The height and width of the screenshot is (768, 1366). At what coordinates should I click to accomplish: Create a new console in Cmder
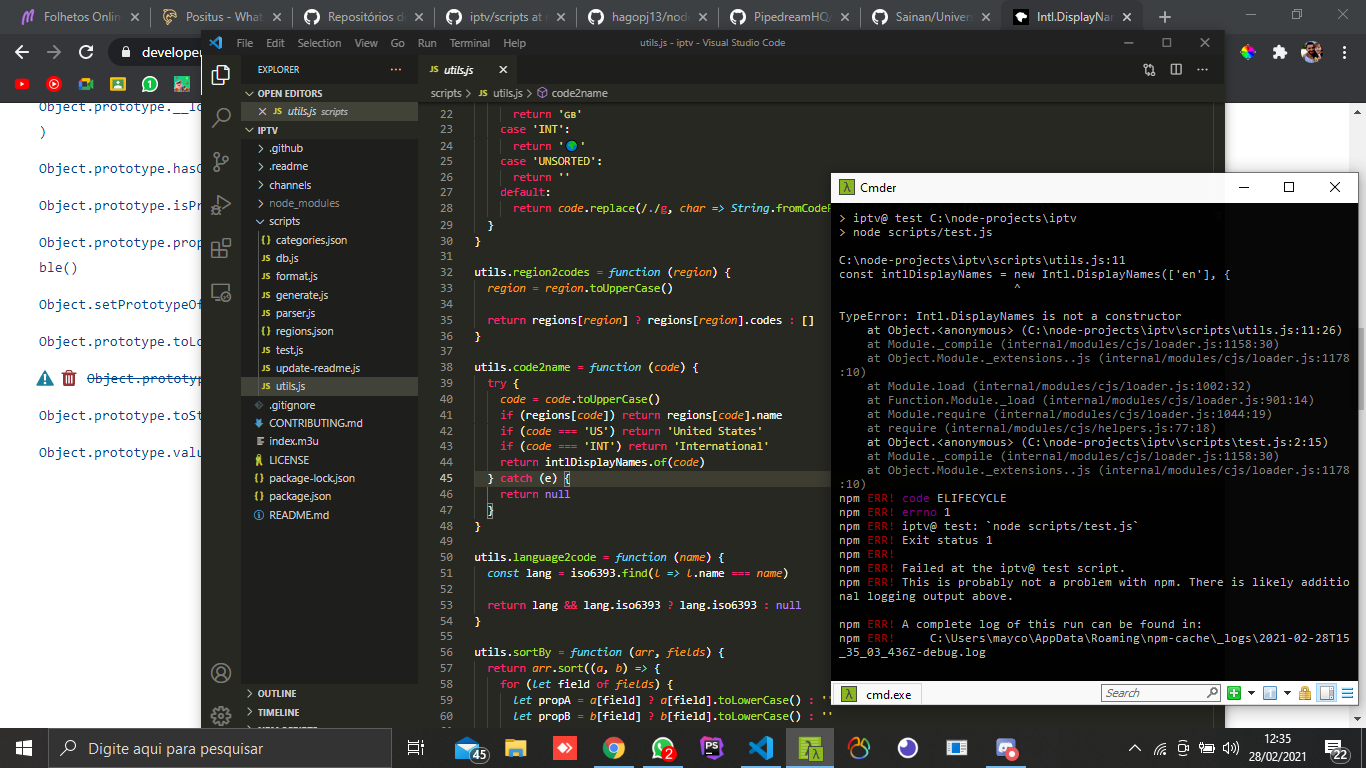pos(1234,693)
